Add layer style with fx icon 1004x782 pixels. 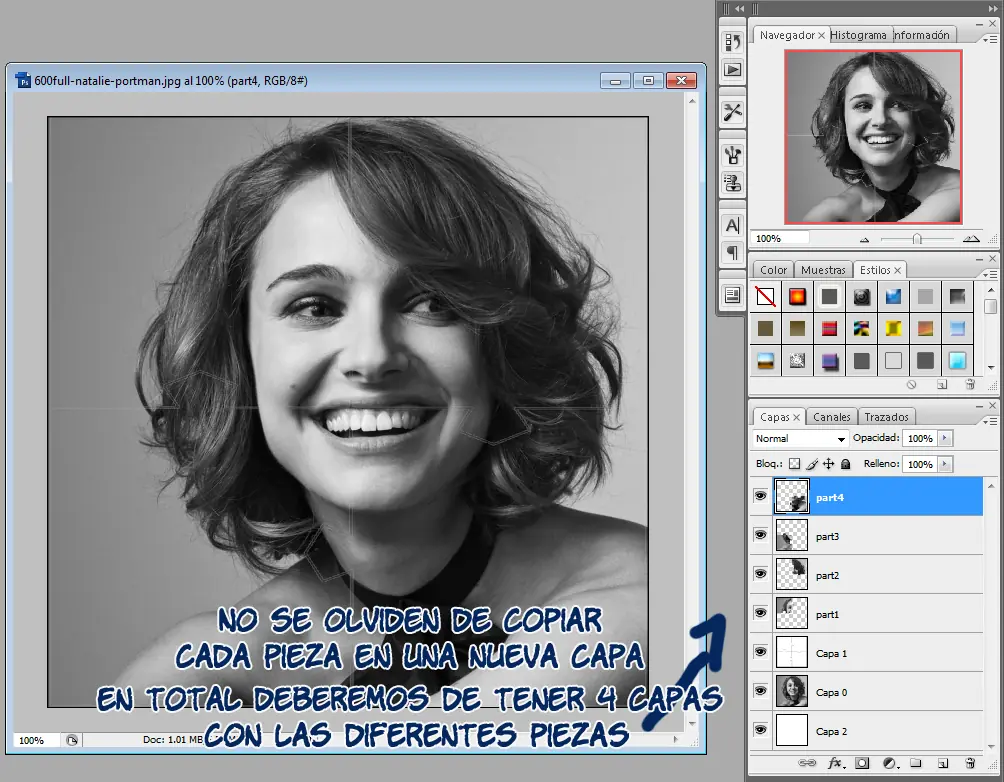835,763
